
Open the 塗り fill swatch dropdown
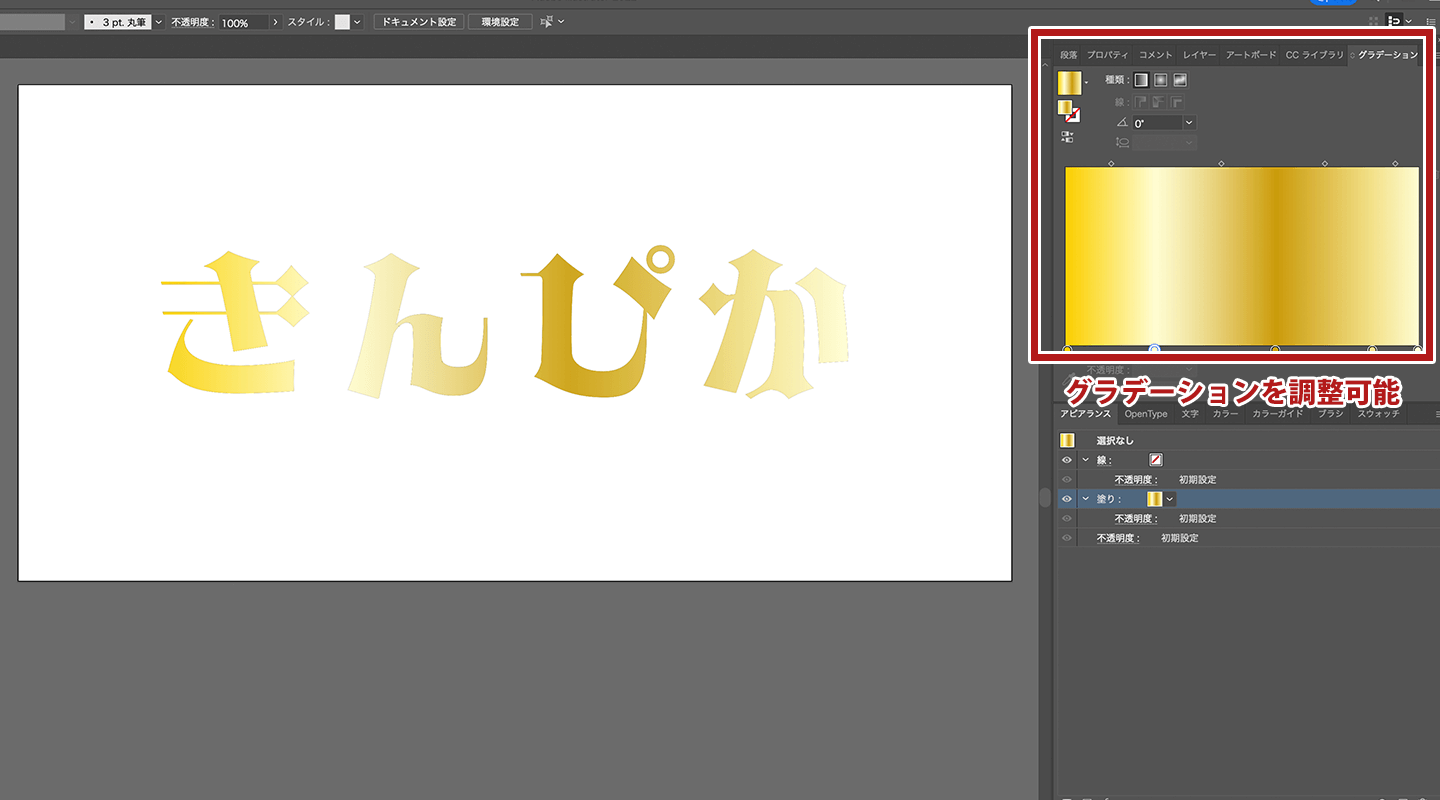(1170, 499)
